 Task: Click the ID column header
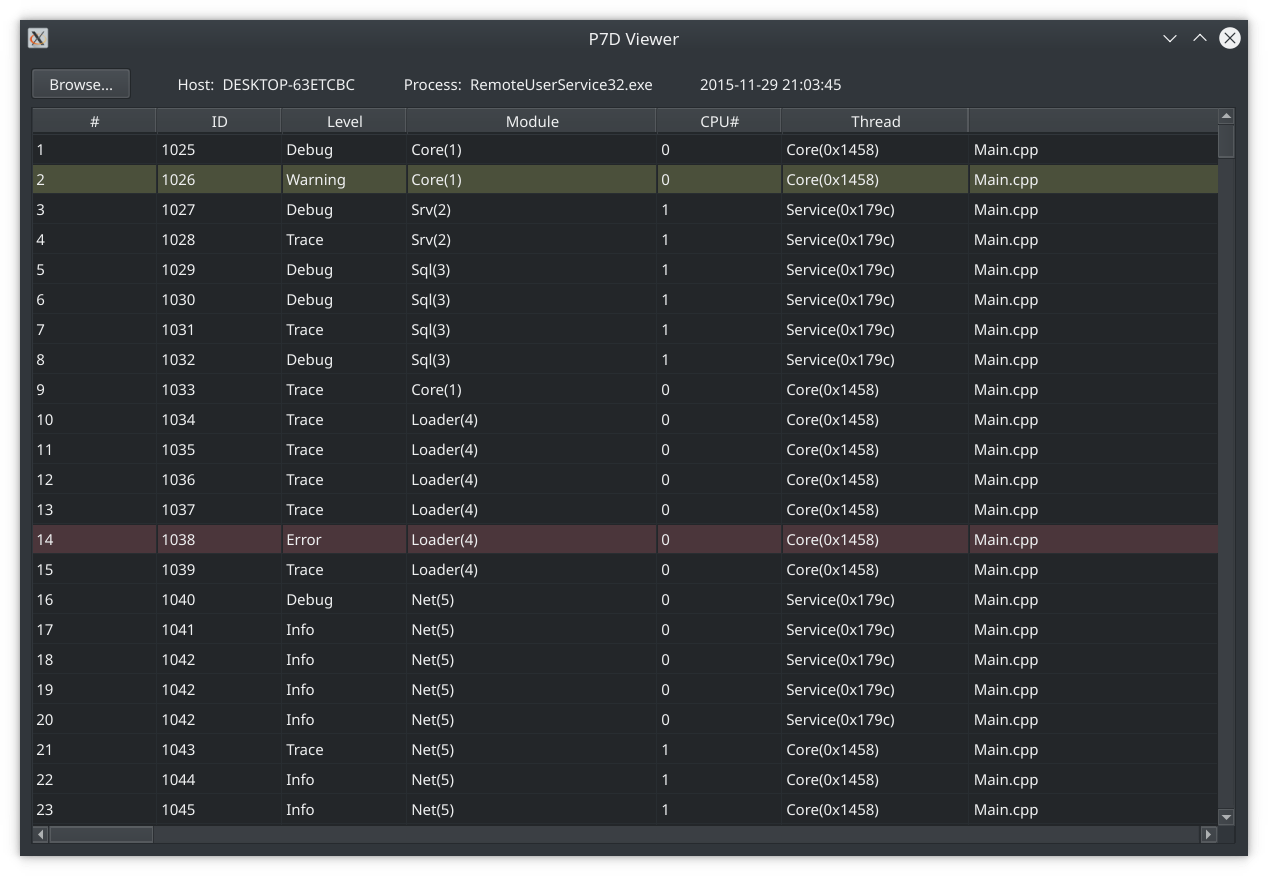pos(219,121)
